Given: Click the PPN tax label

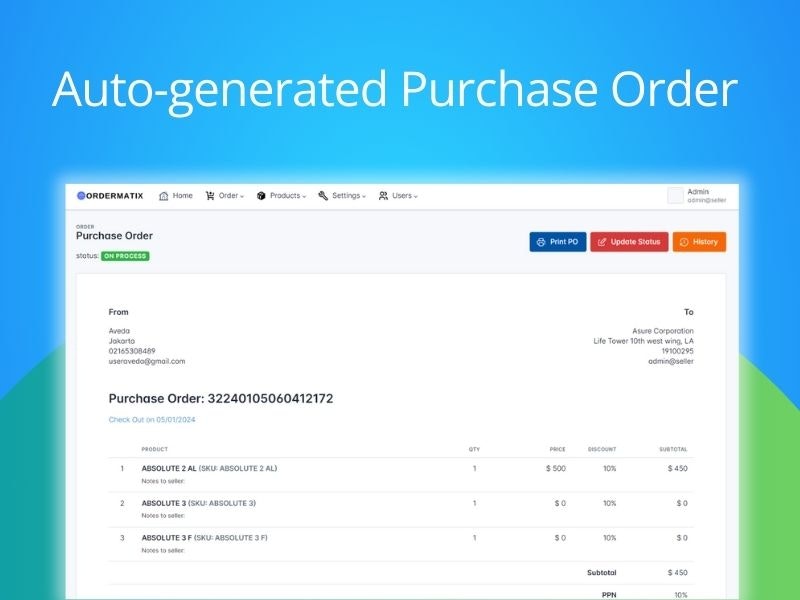Looking at the screenshot, I should point(609,595).
